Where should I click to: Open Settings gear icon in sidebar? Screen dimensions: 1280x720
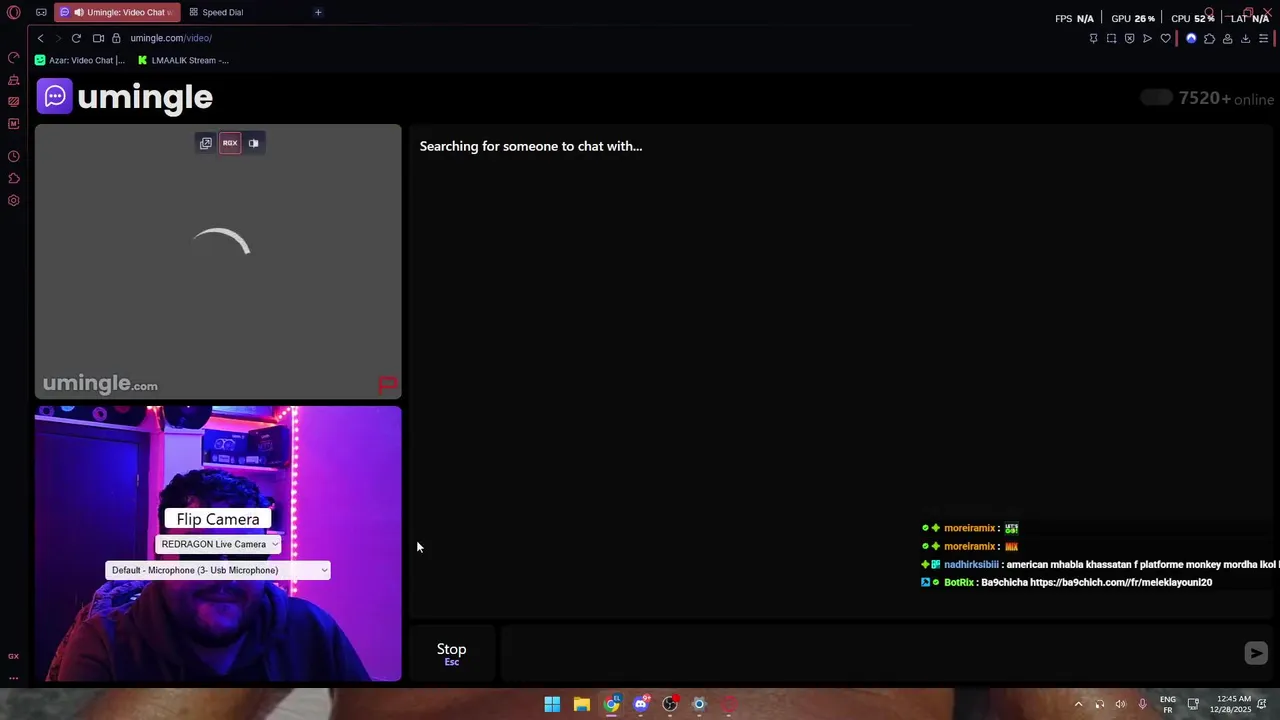(x=13, y=200)
